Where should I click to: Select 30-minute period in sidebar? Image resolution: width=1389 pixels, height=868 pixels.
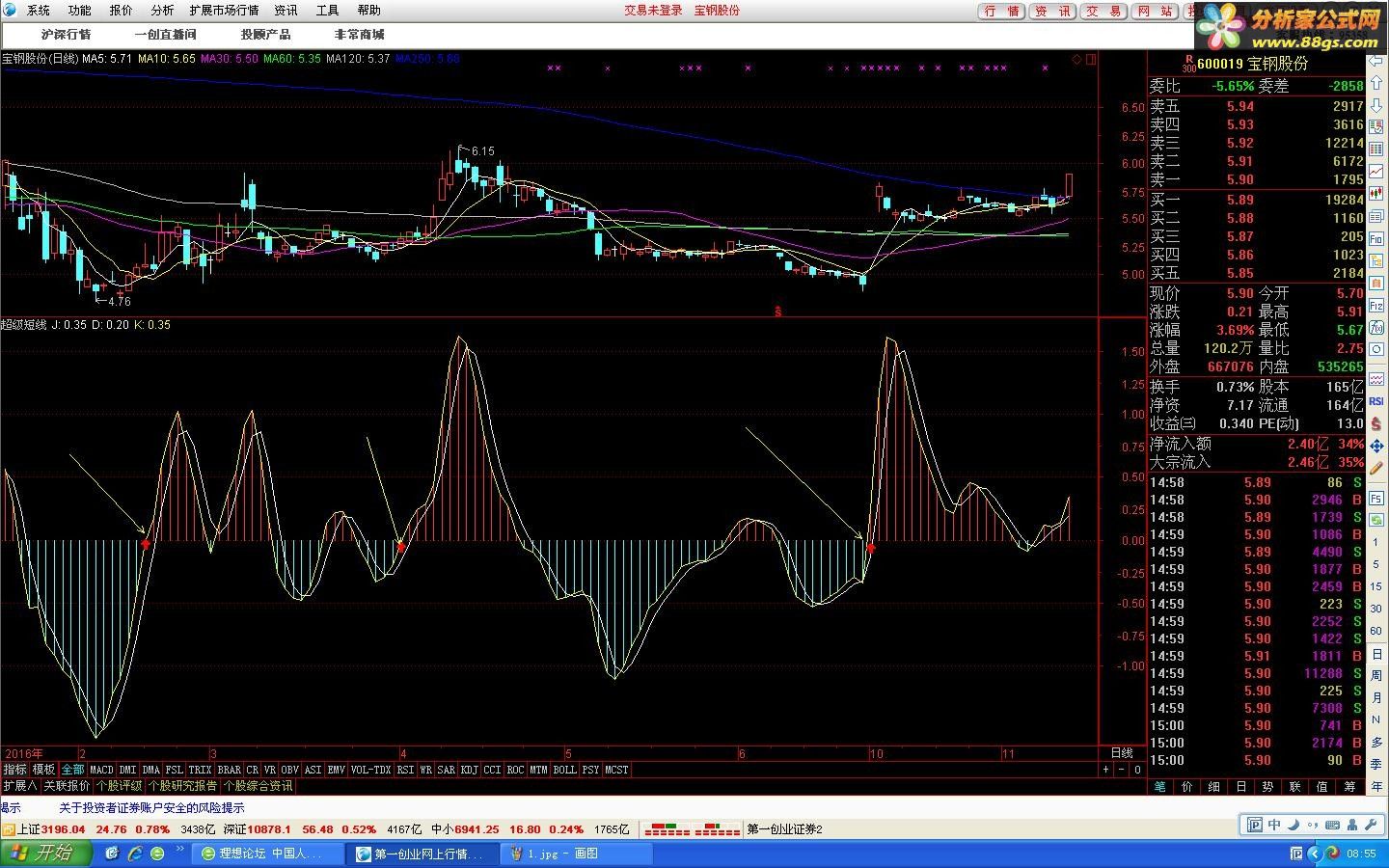(x=1376, y=609)
